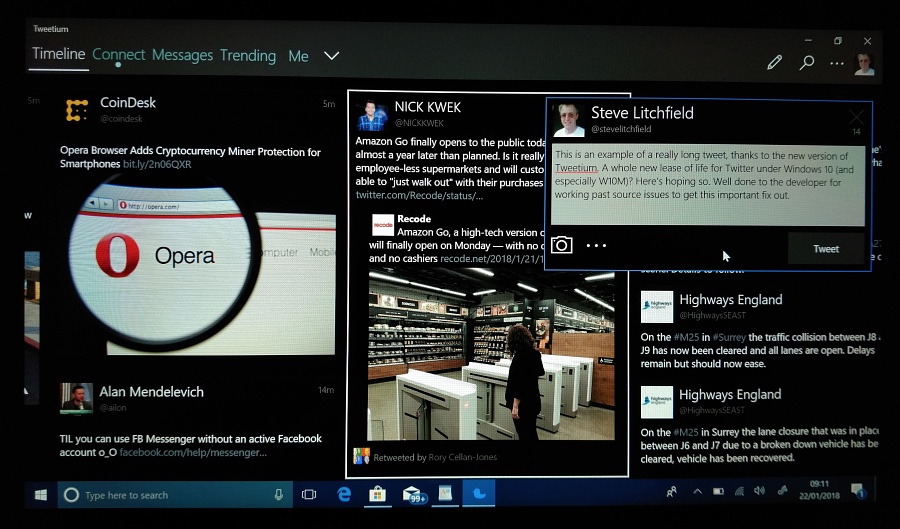Open CoinDesk profile logo

[77, 110]
